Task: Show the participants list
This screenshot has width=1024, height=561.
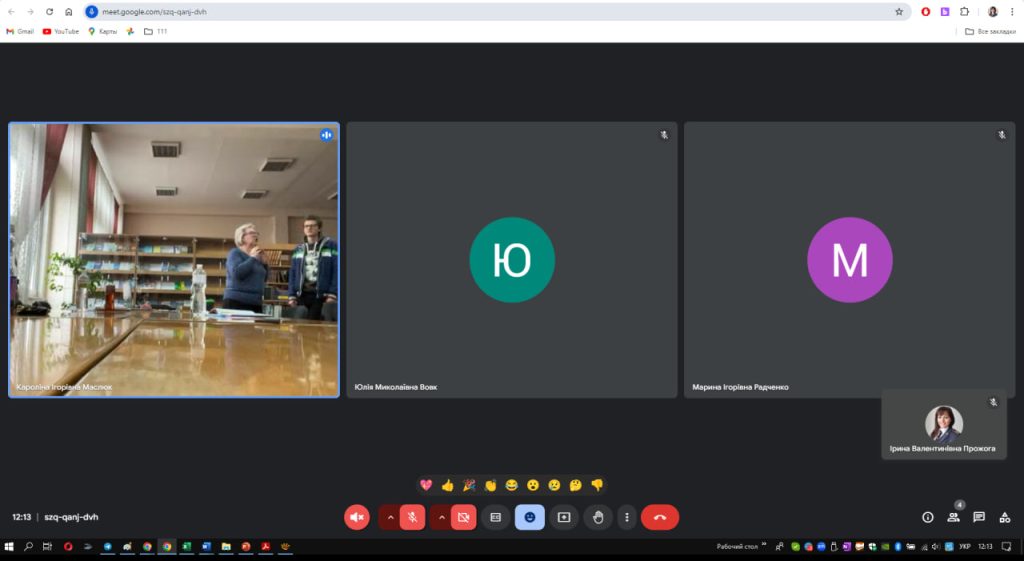Action: 953,517
